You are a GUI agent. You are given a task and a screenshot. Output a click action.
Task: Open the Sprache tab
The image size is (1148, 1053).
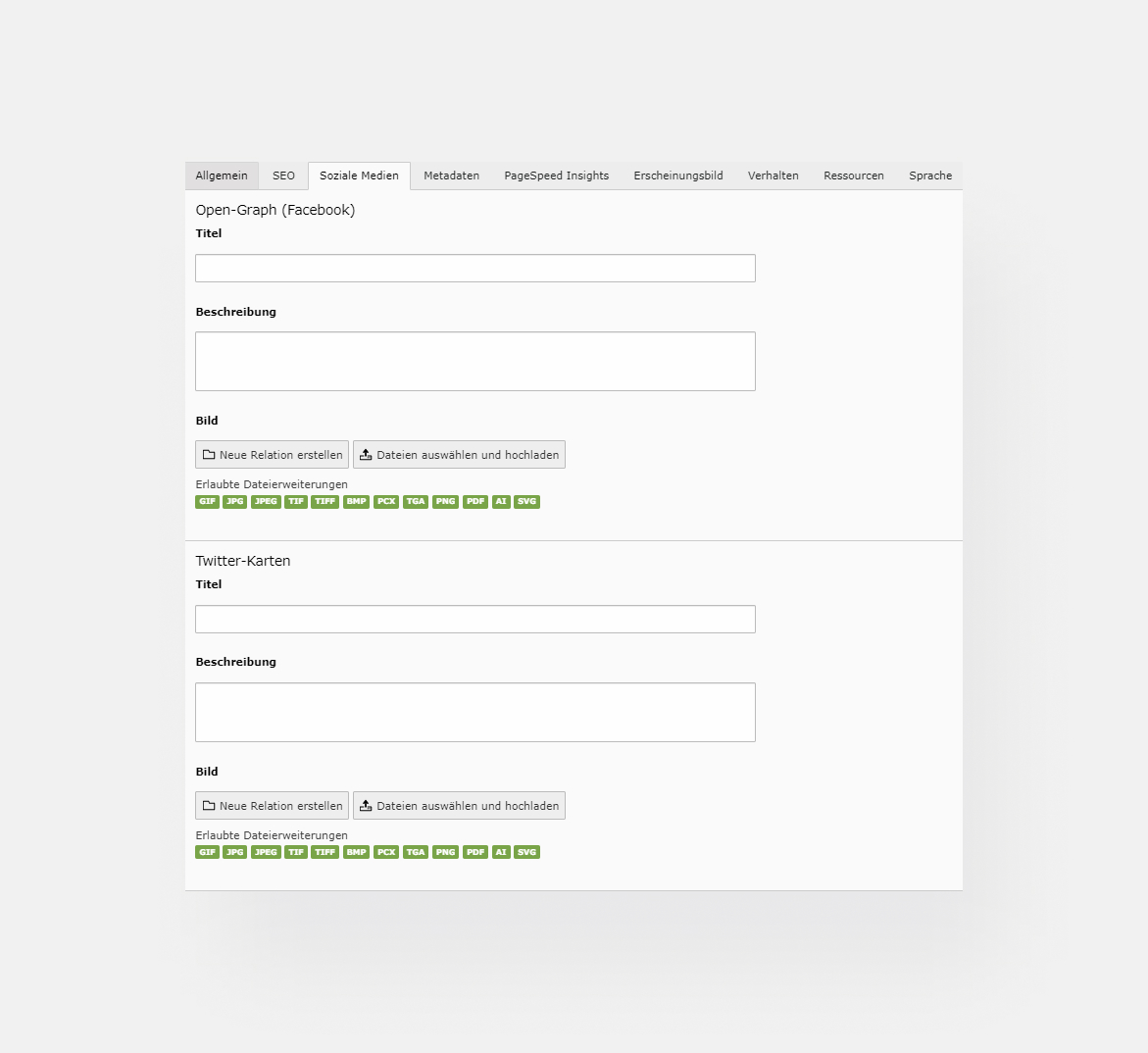coord(929,175)
